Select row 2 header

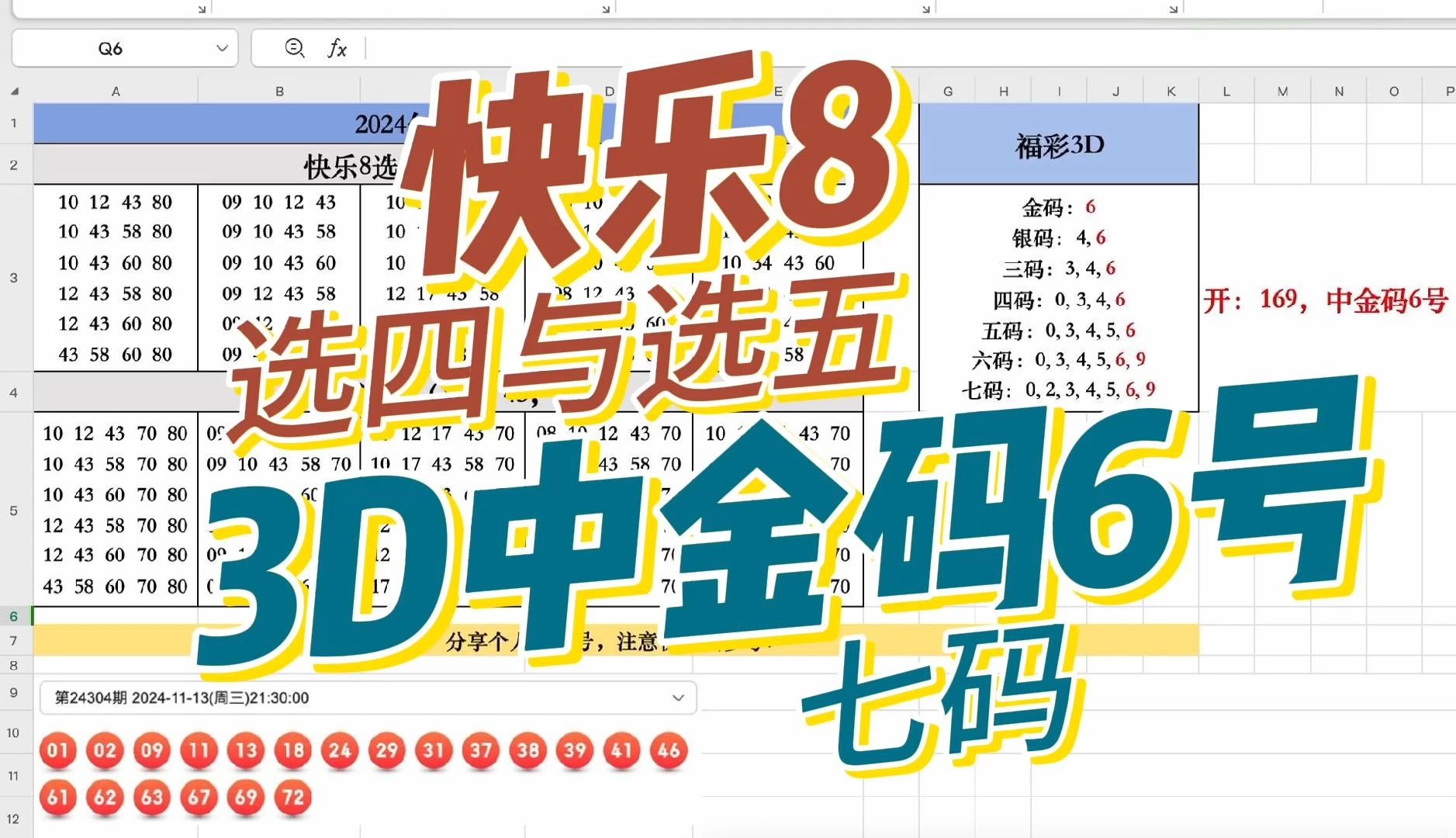point(14,164)
